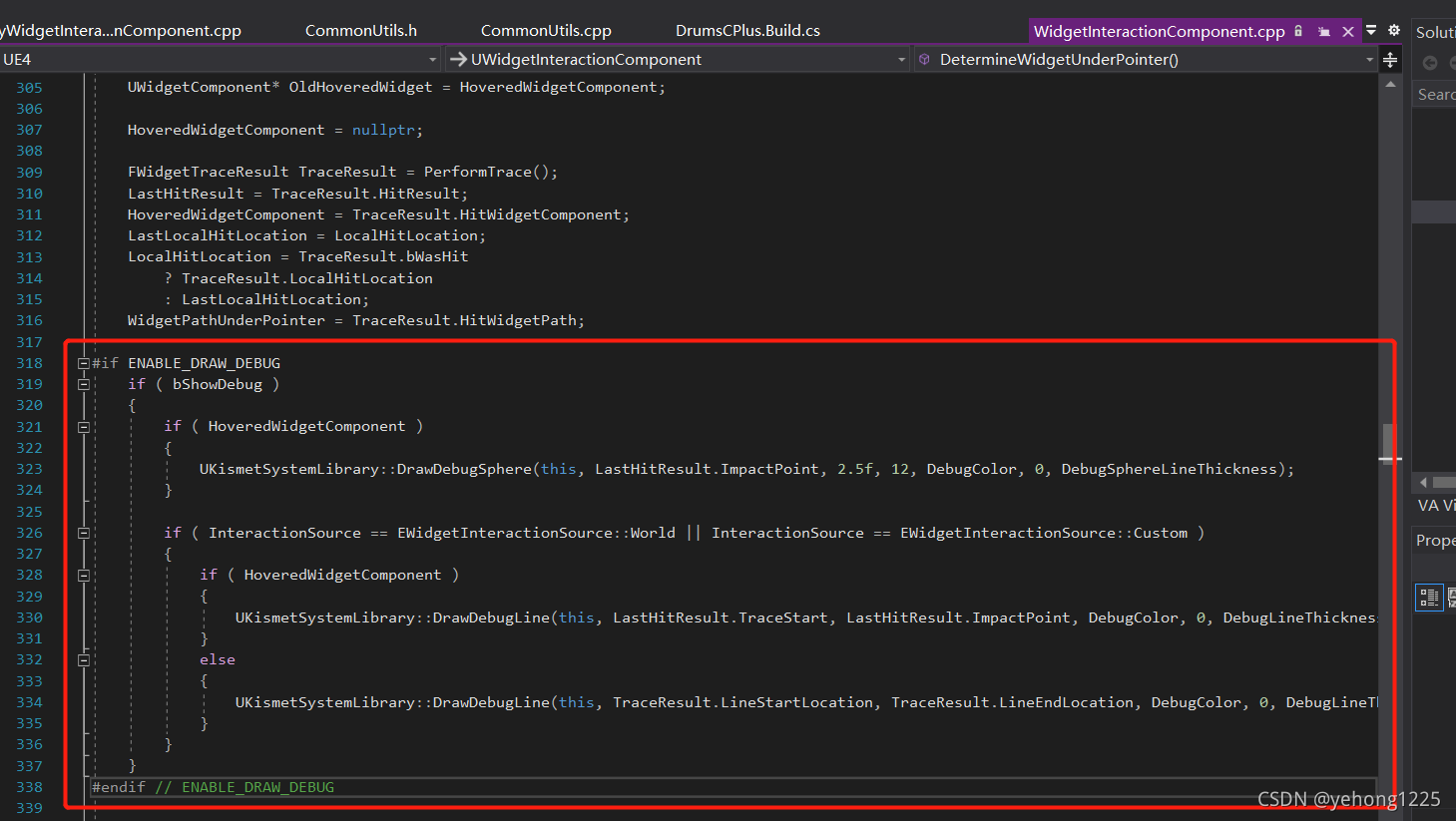Select the Alphabetical sort icon in Properties

(1451, 597)
